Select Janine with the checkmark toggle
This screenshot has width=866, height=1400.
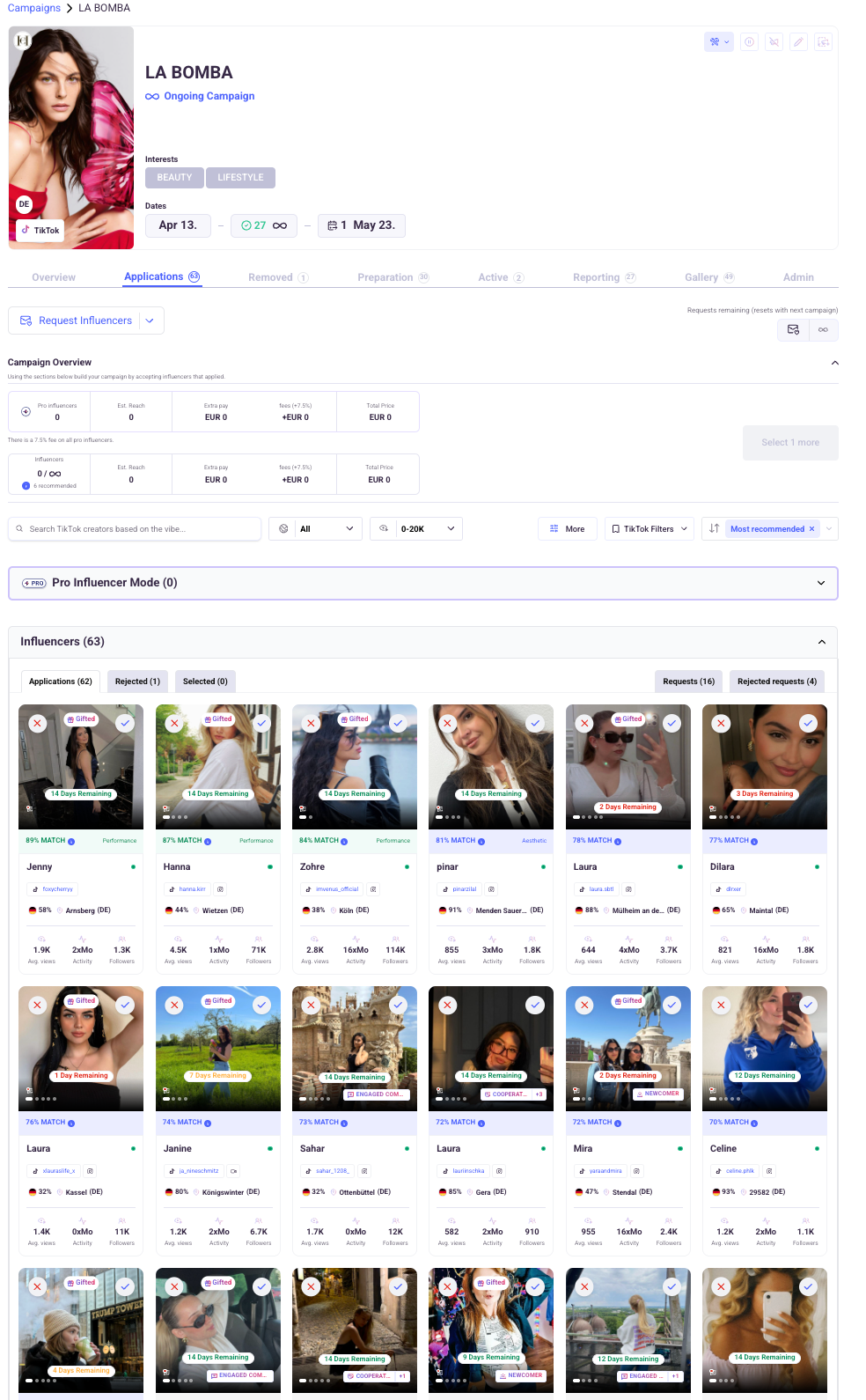click(x=261, y=1005)
